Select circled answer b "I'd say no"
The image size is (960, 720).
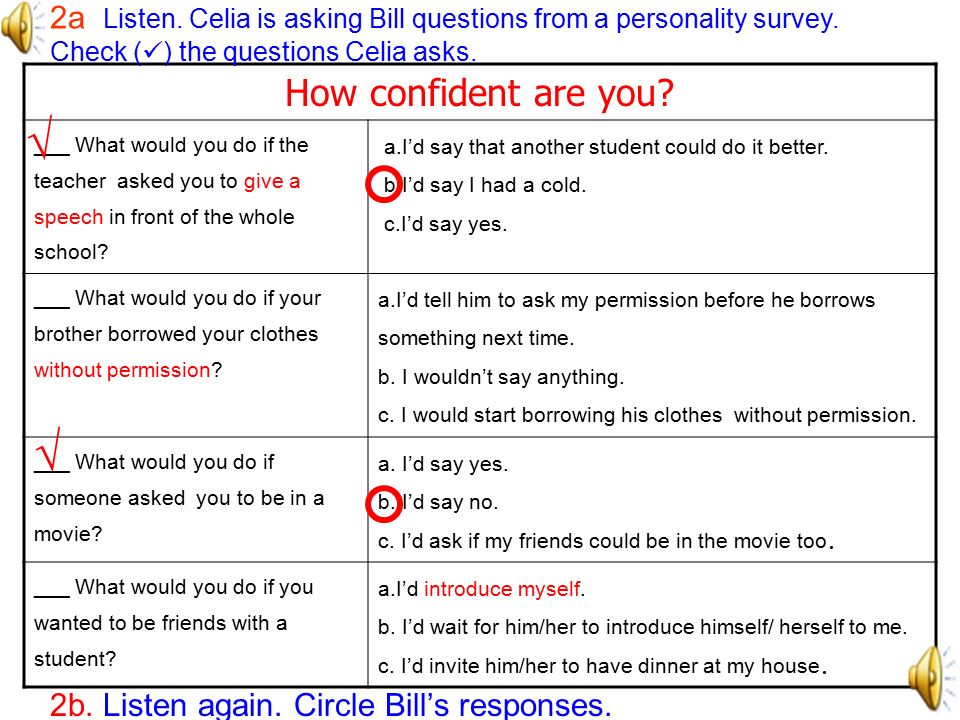(x=432, y=503)
